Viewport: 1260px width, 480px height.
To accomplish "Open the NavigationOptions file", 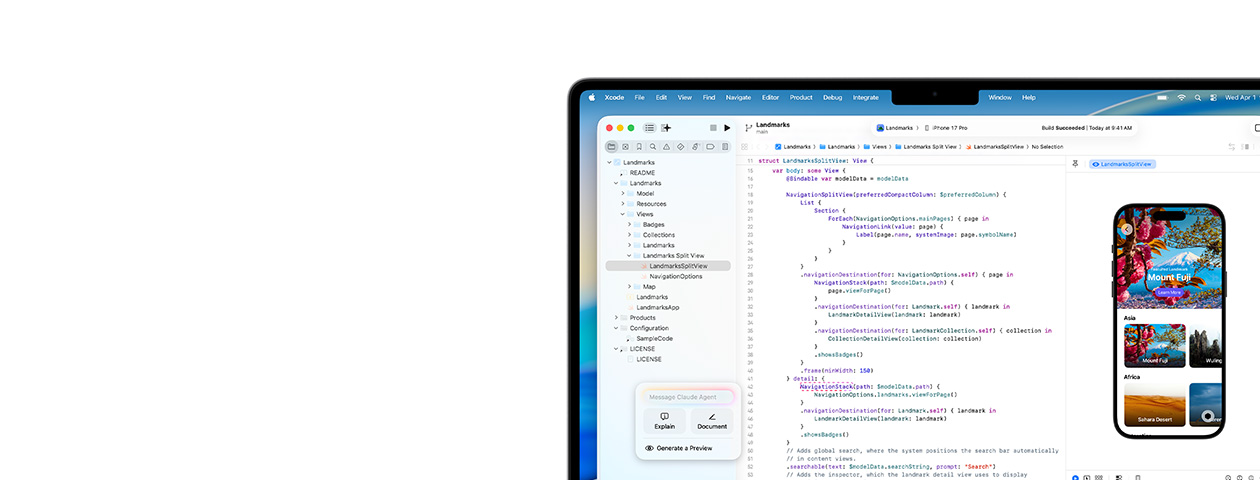I will click(675, 276).
